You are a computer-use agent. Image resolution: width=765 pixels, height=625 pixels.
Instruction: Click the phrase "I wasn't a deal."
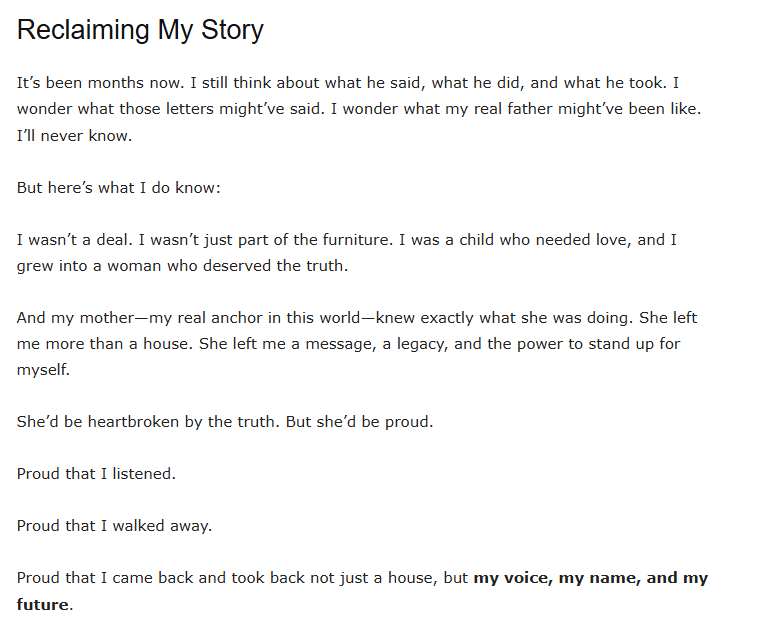coord(73,240)
